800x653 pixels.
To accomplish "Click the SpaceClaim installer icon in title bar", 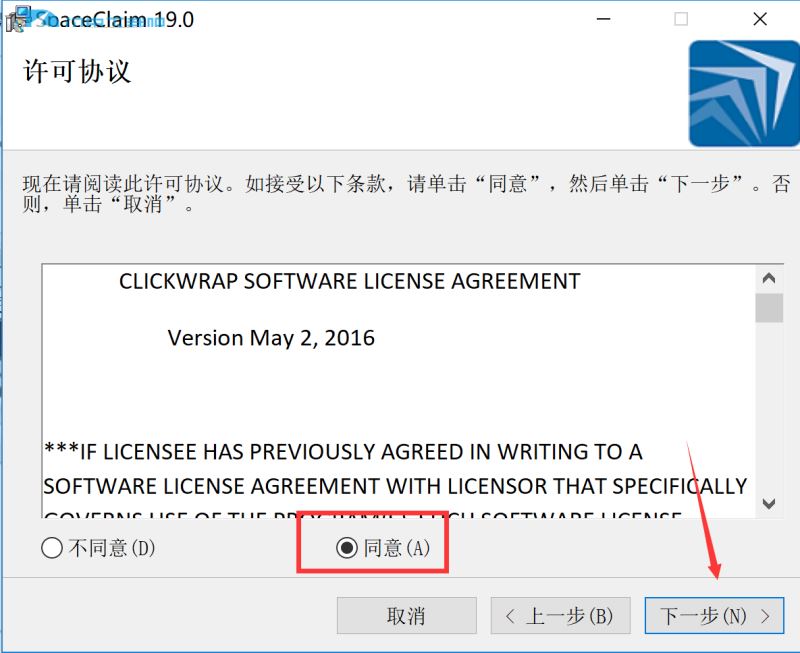I will click(x=18, y=19).
